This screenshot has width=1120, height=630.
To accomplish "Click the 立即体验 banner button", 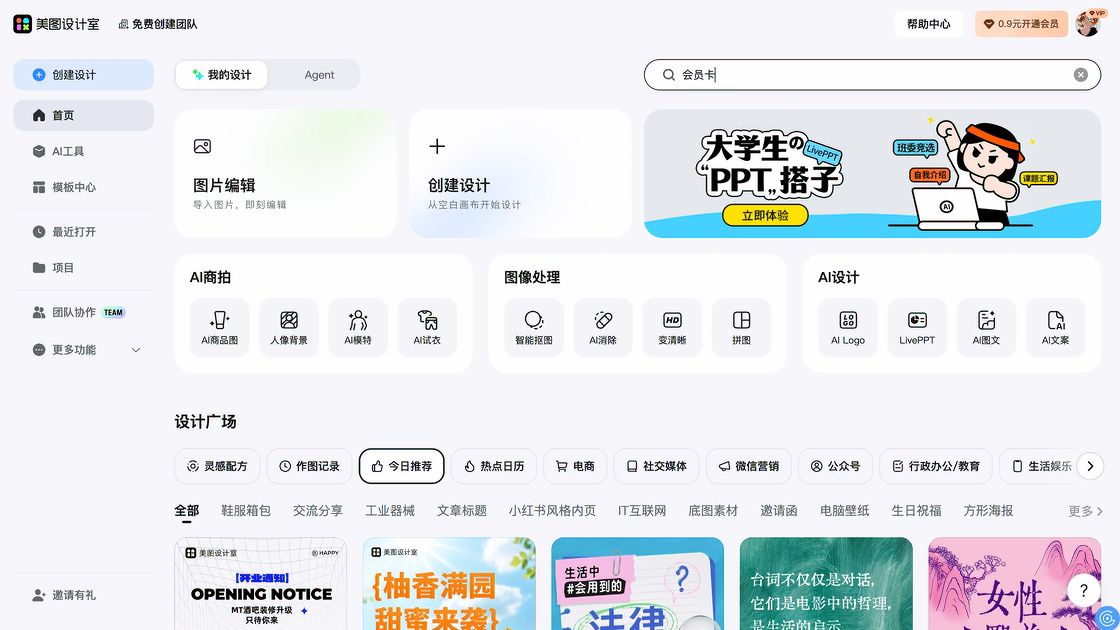I will click(x=765, y=215).
